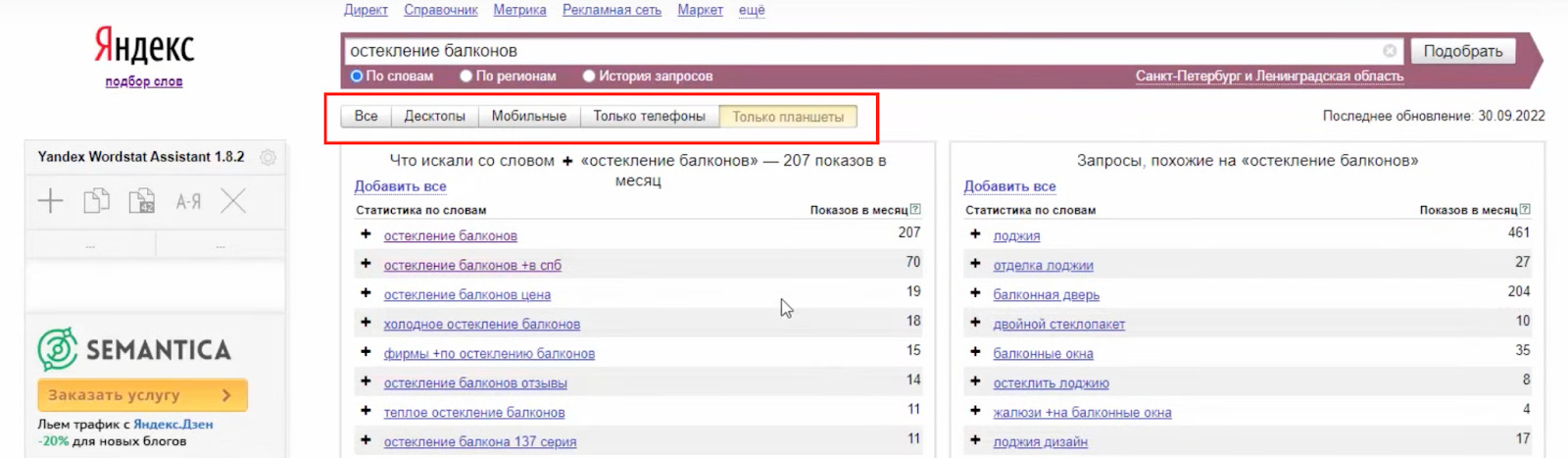Viewport: 1568px width, 458px height.
Task: Switch to the 'Десктопы' device tab
Action: (434, 116)
